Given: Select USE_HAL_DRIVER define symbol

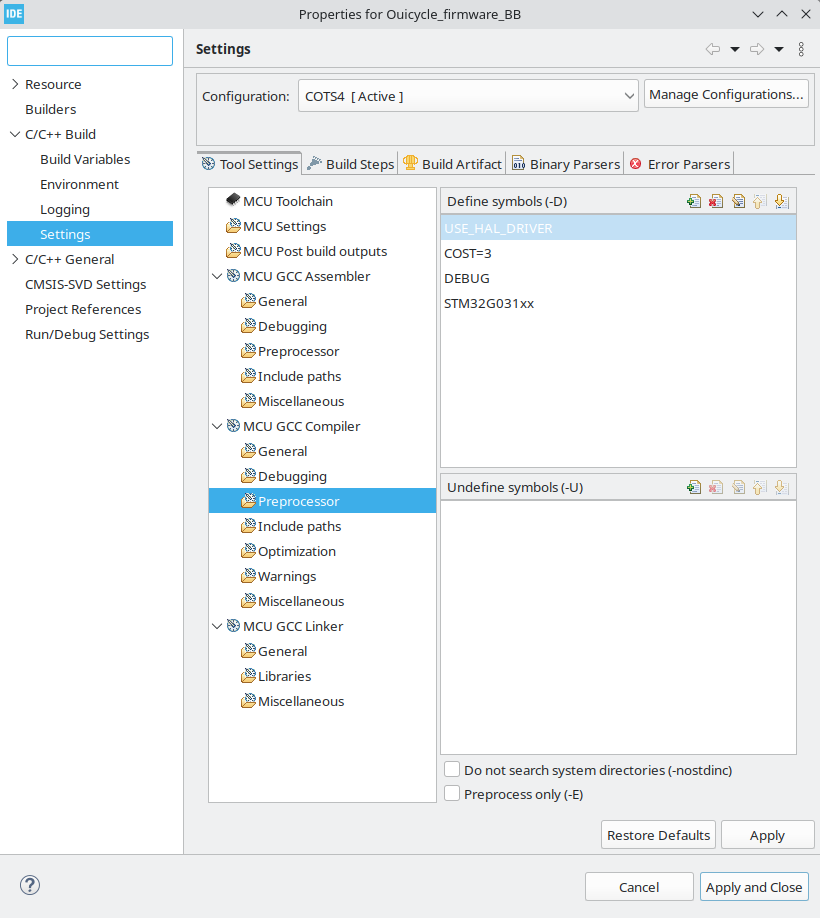Looking at the screenshot, I should tap(618, 228).
